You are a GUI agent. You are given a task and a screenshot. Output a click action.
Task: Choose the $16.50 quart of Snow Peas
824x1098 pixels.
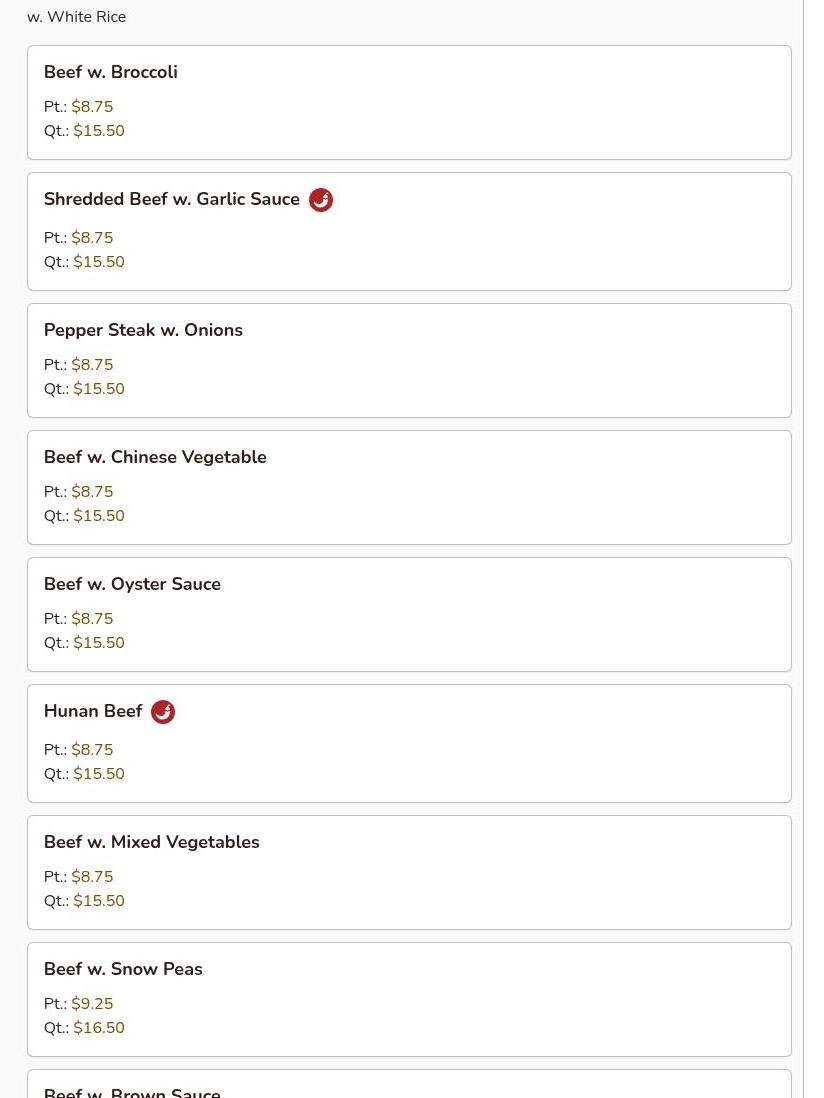point(99,1028)
